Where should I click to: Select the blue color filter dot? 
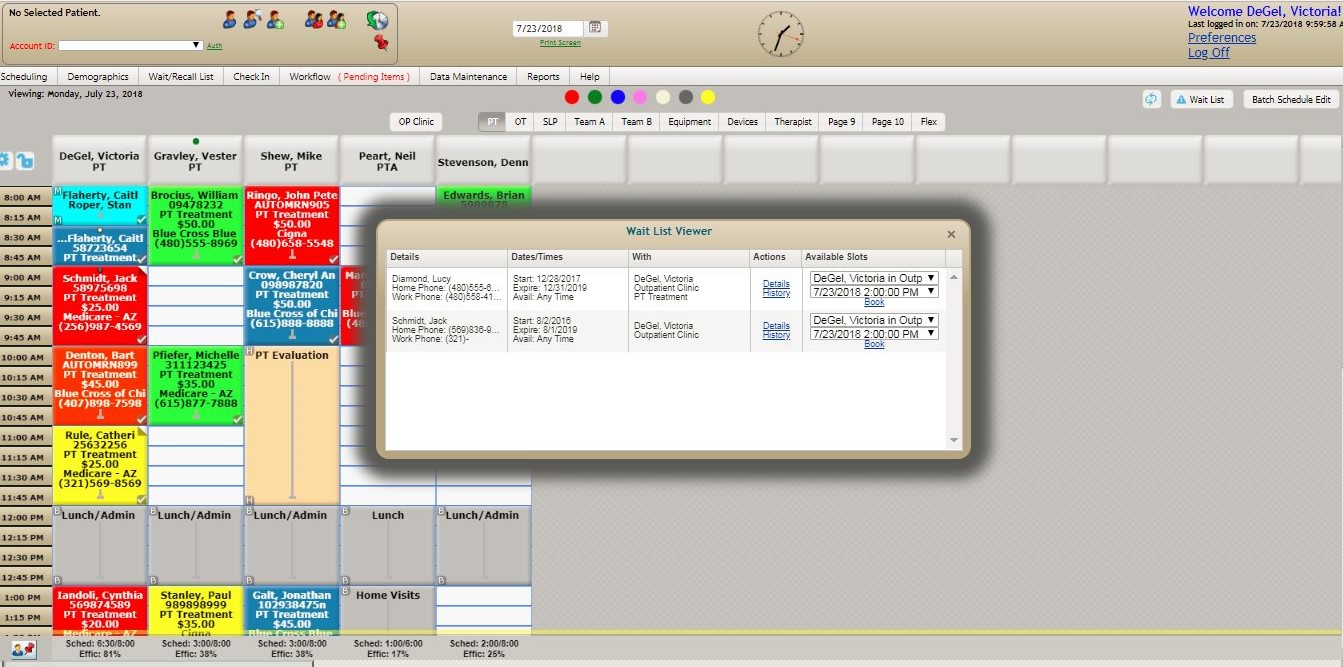point(618,97)
